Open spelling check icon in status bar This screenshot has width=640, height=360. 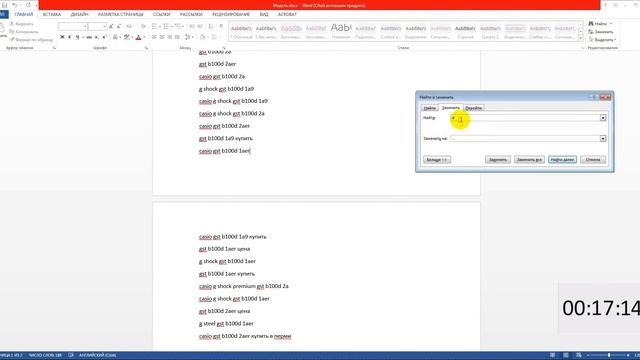click(x=71, y=356)
